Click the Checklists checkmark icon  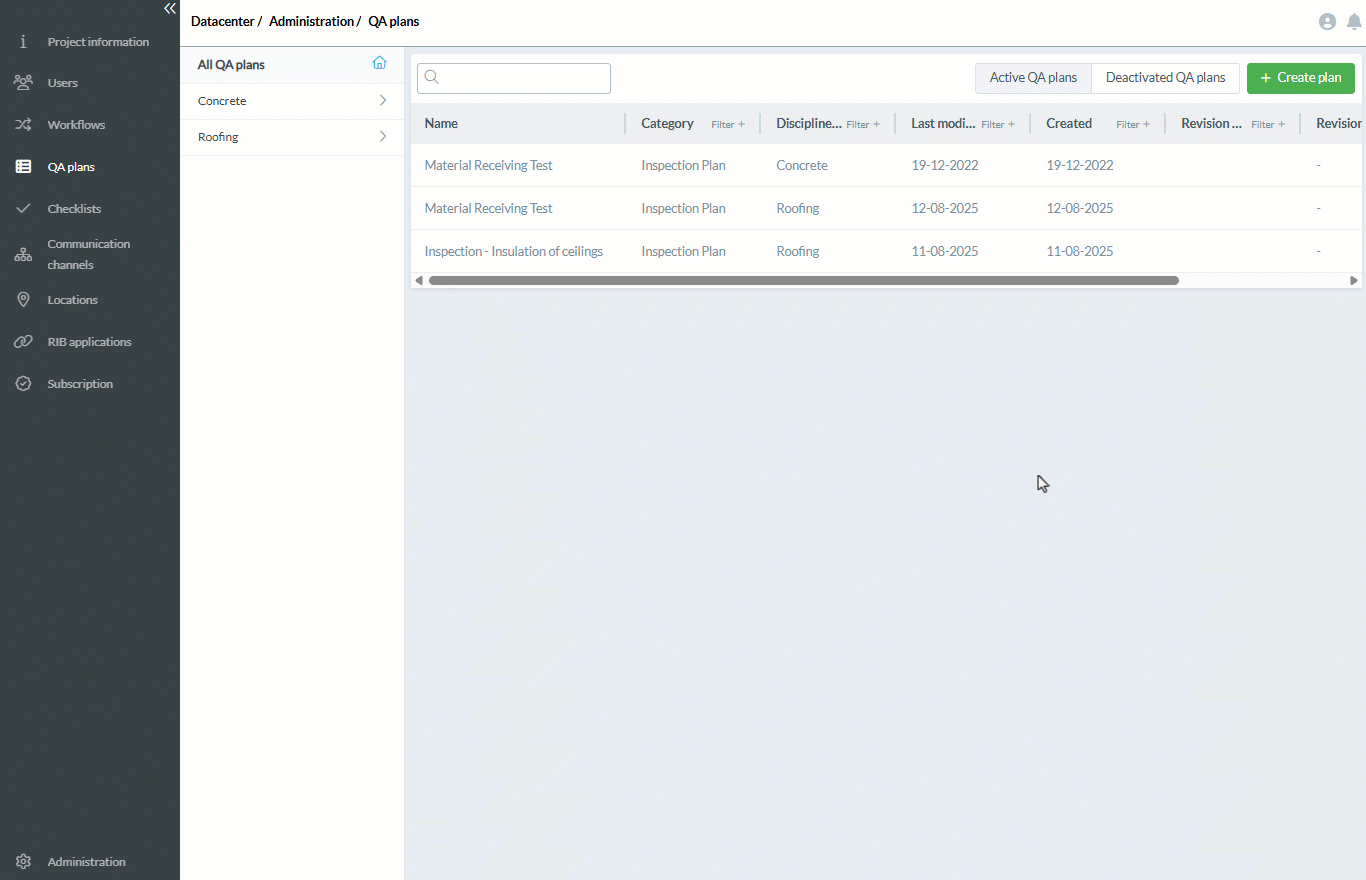pos(23,209)
